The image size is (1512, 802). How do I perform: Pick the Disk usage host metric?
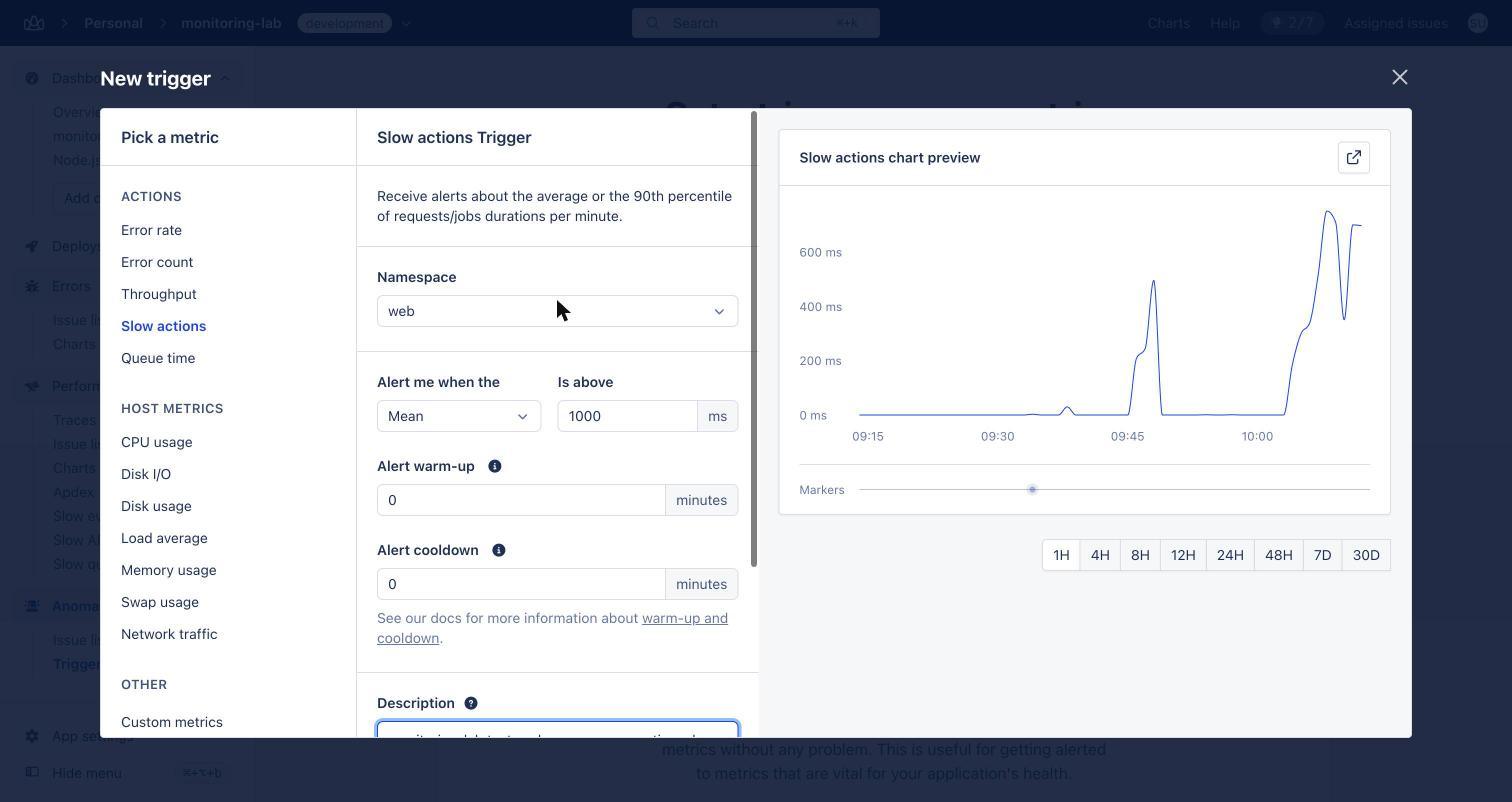coord(156,506)
